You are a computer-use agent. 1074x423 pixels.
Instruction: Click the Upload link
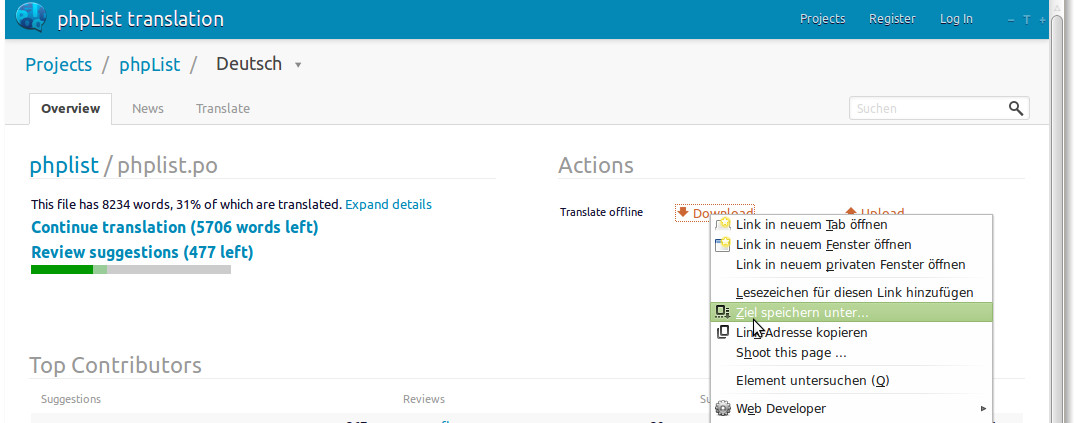click(x=875, y=213)
